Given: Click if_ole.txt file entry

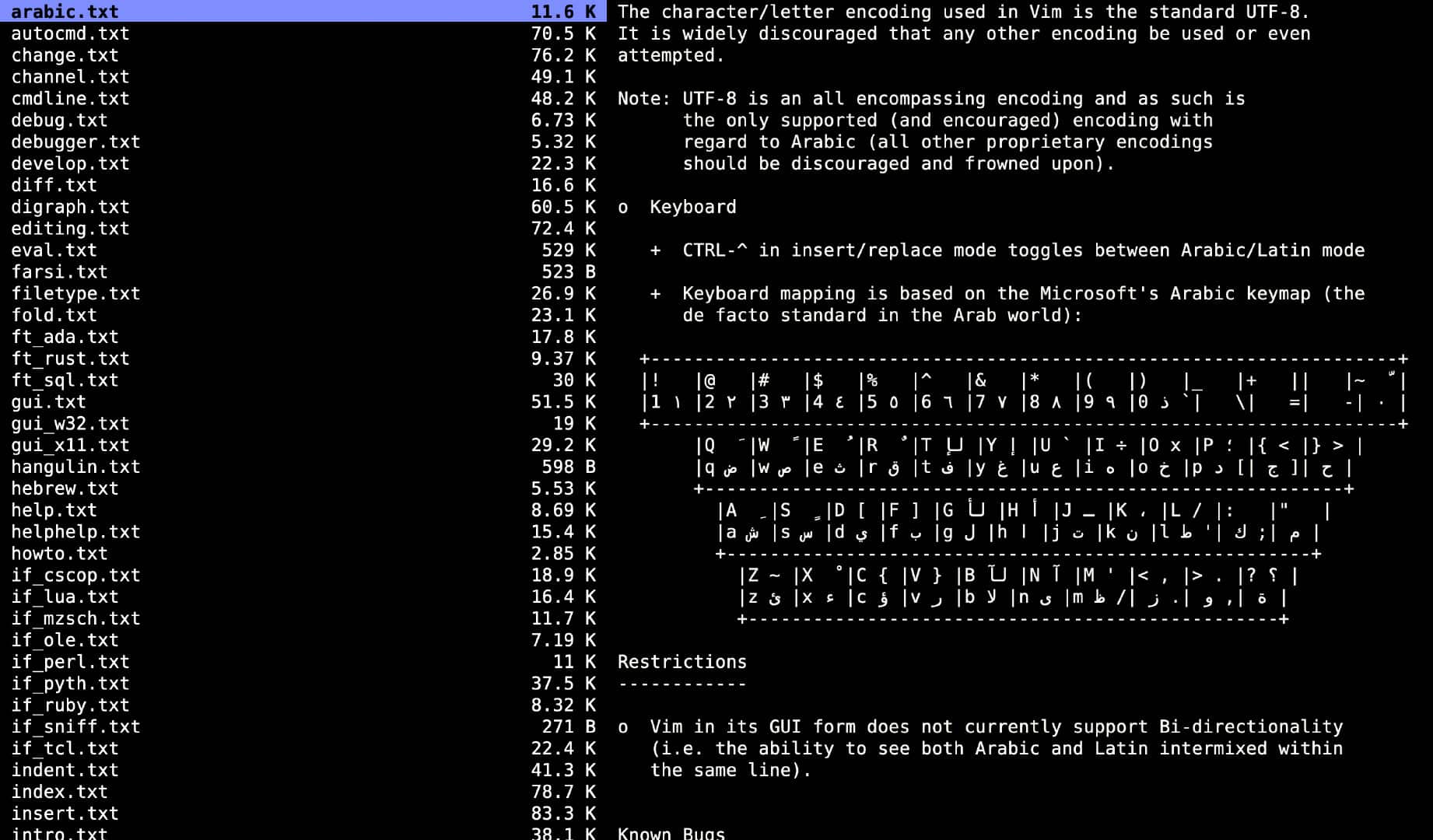Looking at the screenshot, I should (303, 640).
